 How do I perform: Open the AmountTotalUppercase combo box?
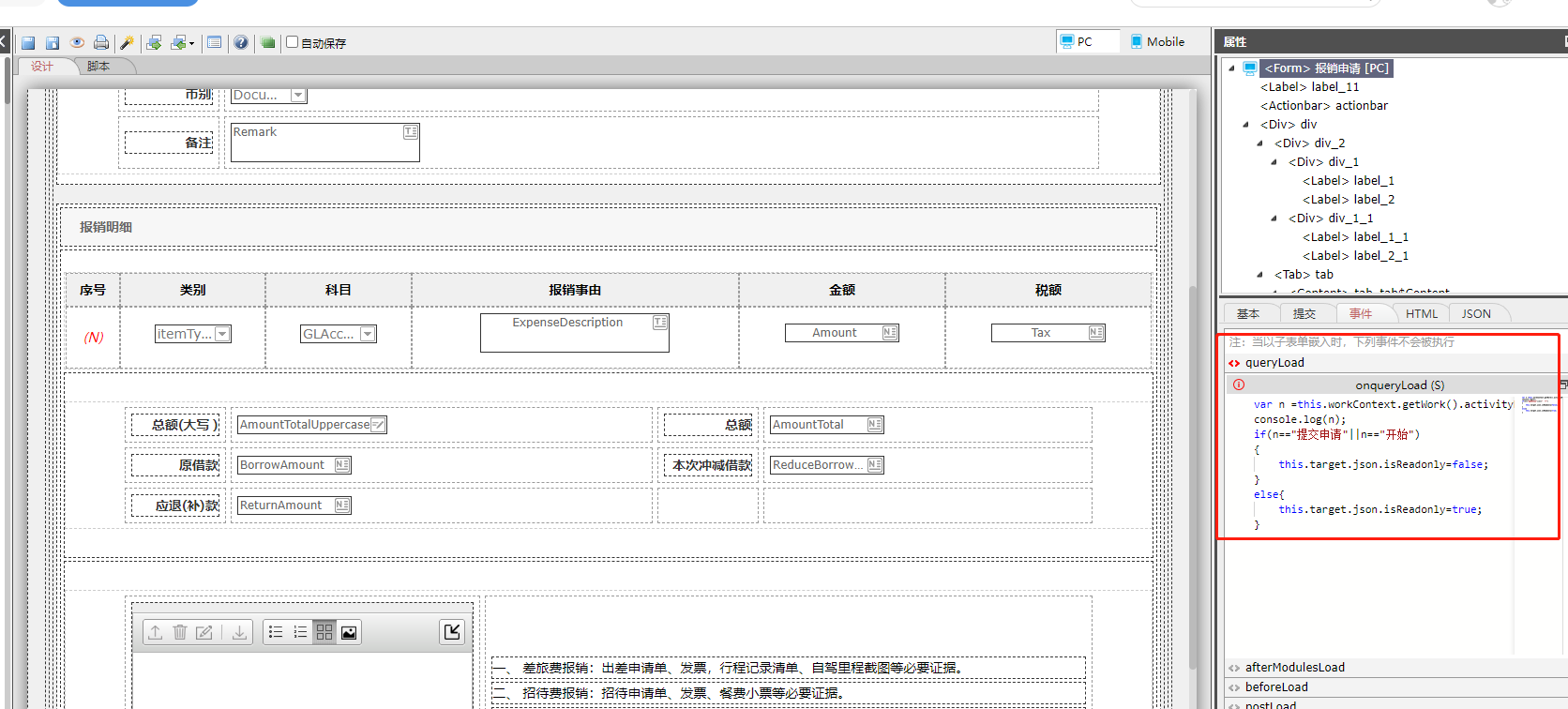[312, 425]
